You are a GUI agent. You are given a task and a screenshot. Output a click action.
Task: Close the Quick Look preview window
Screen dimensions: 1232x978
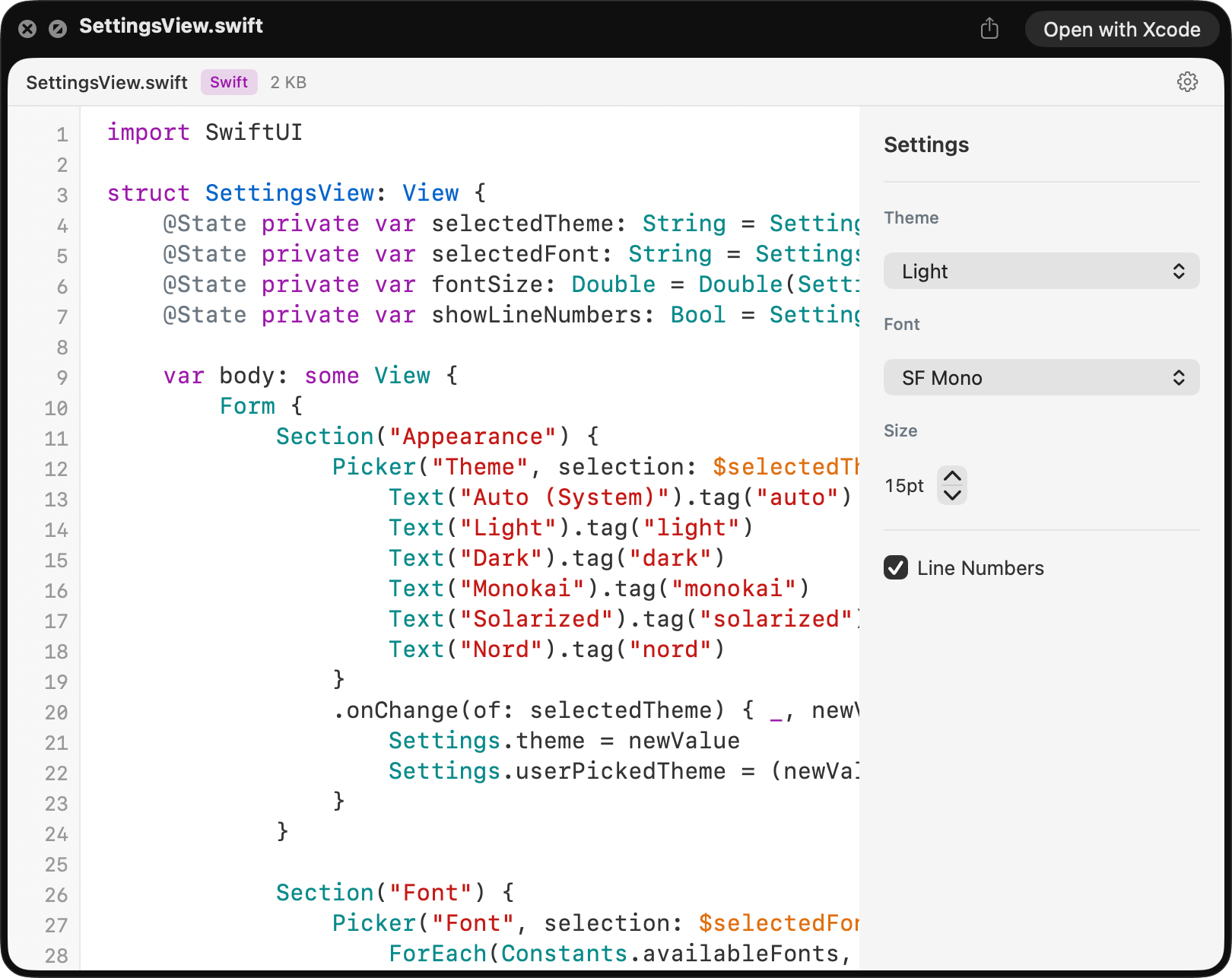pos(27,29)
